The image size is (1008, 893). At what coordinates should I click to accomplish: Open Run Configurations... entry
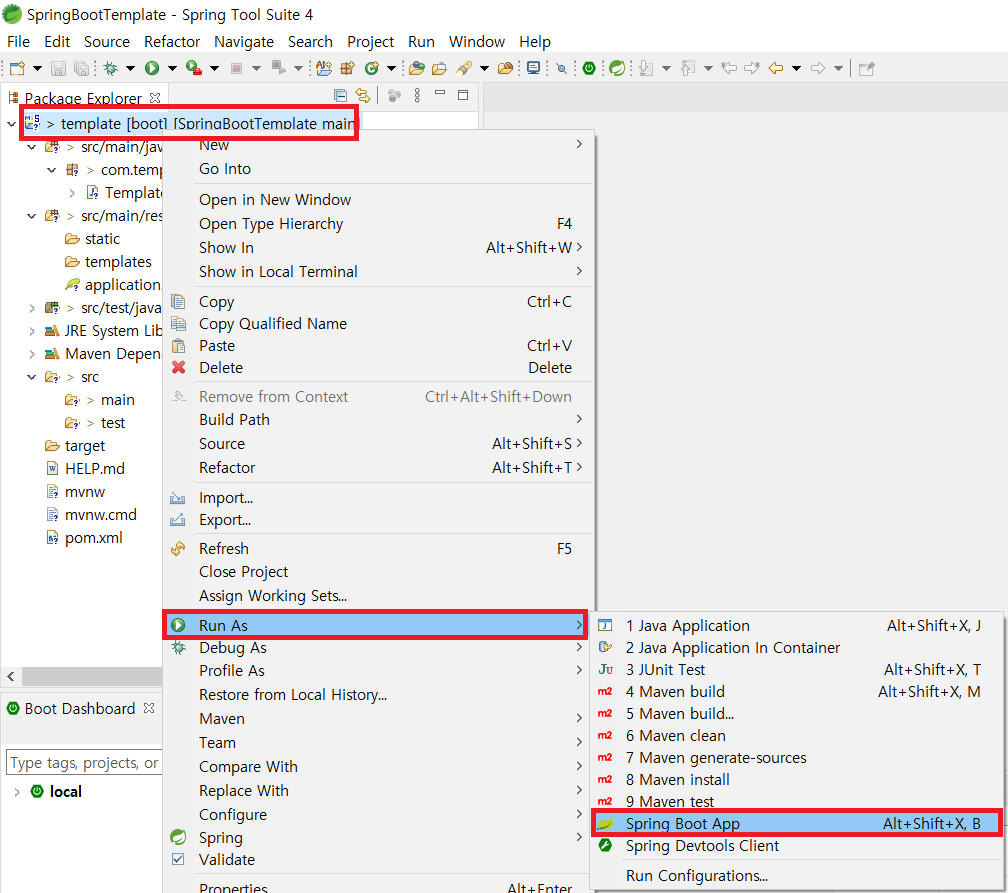coord(796,876)
